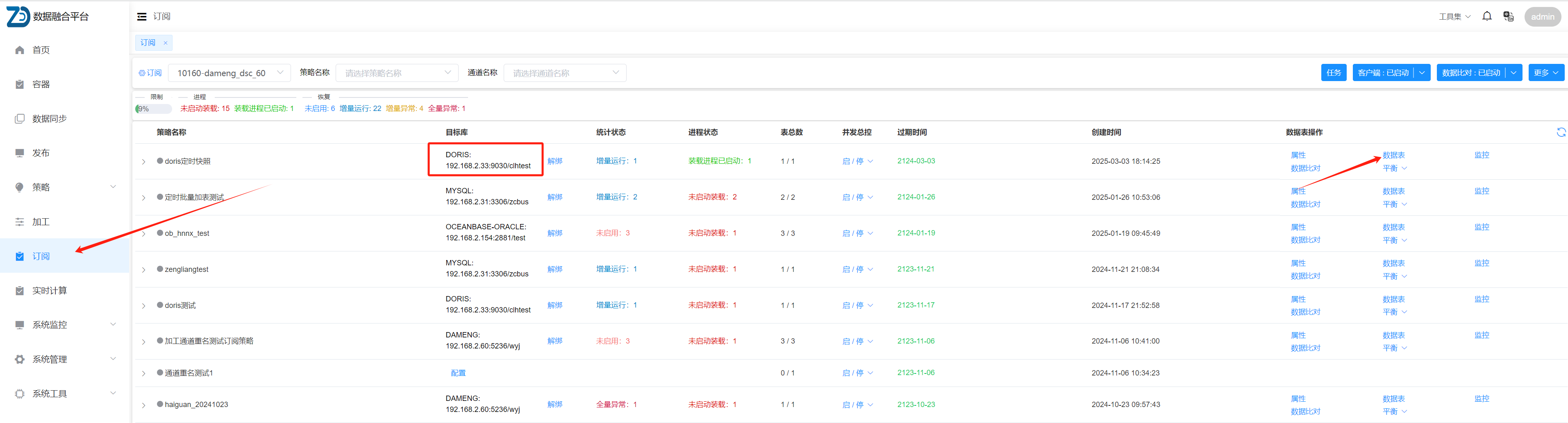Viewport: 1568px width, 423px height.
Task: Go to 数据同步 in the sidebar
Action: (49, 119)
